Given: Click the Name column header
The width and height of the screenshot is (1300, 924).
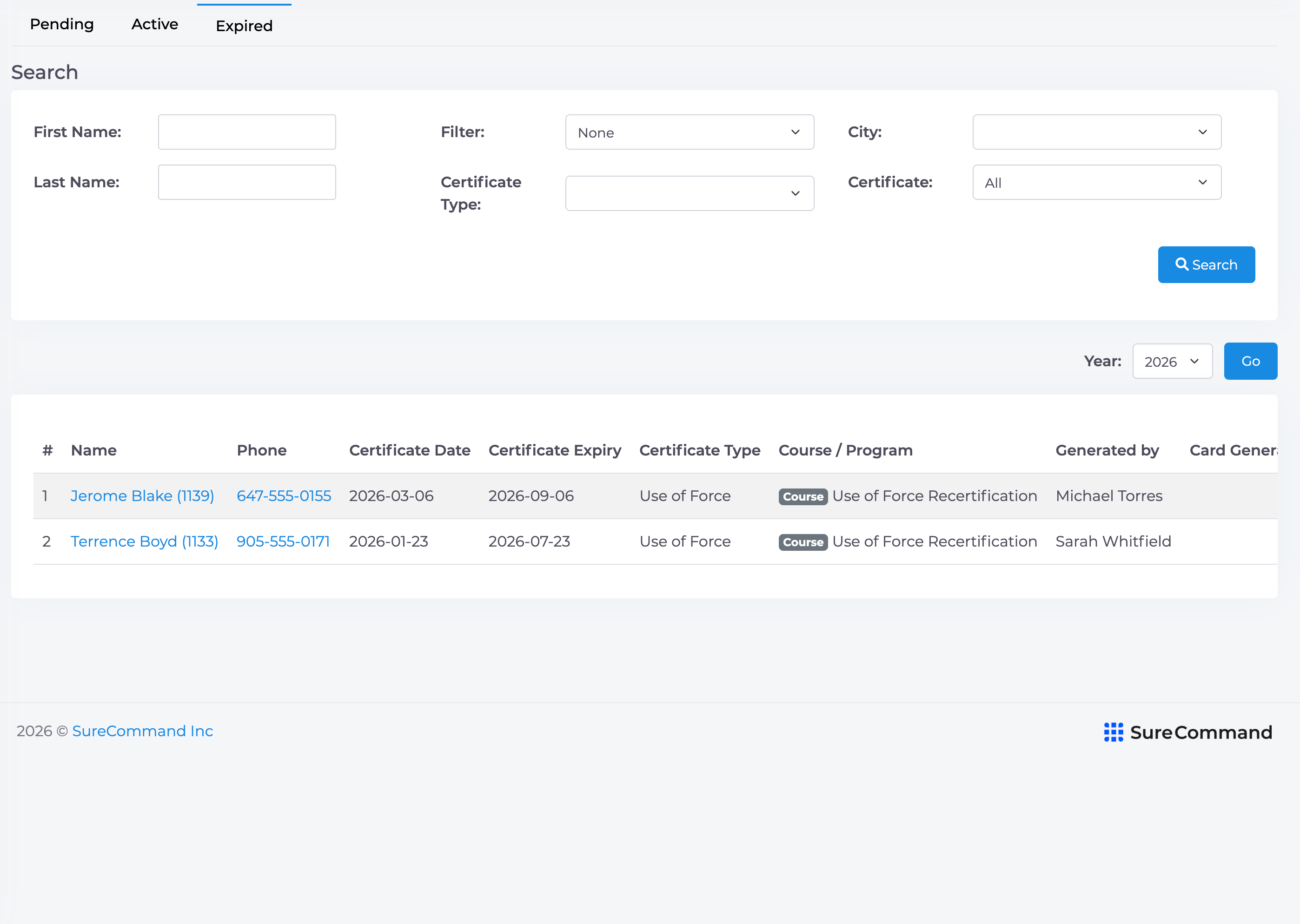Looking at the screenshot, I should (93, 451).
